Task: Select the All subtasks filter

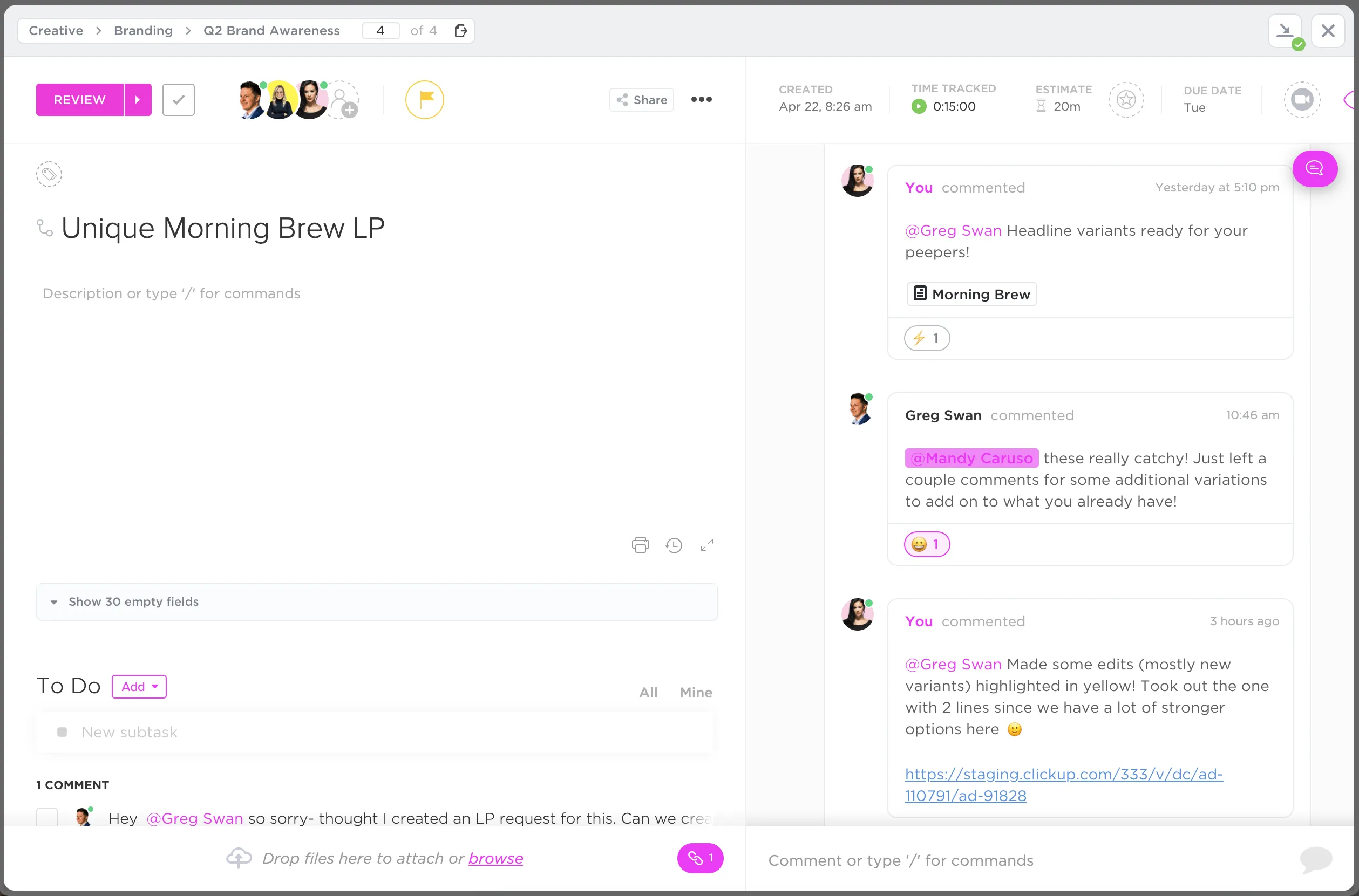Action: 648,692
